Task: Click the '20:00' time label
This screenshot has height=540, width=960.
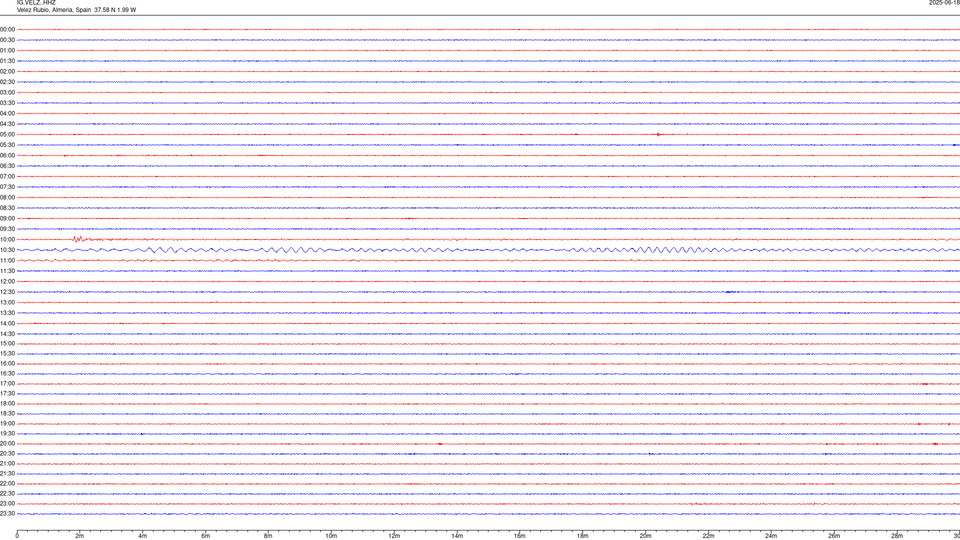Action: [x=7, y=444]
